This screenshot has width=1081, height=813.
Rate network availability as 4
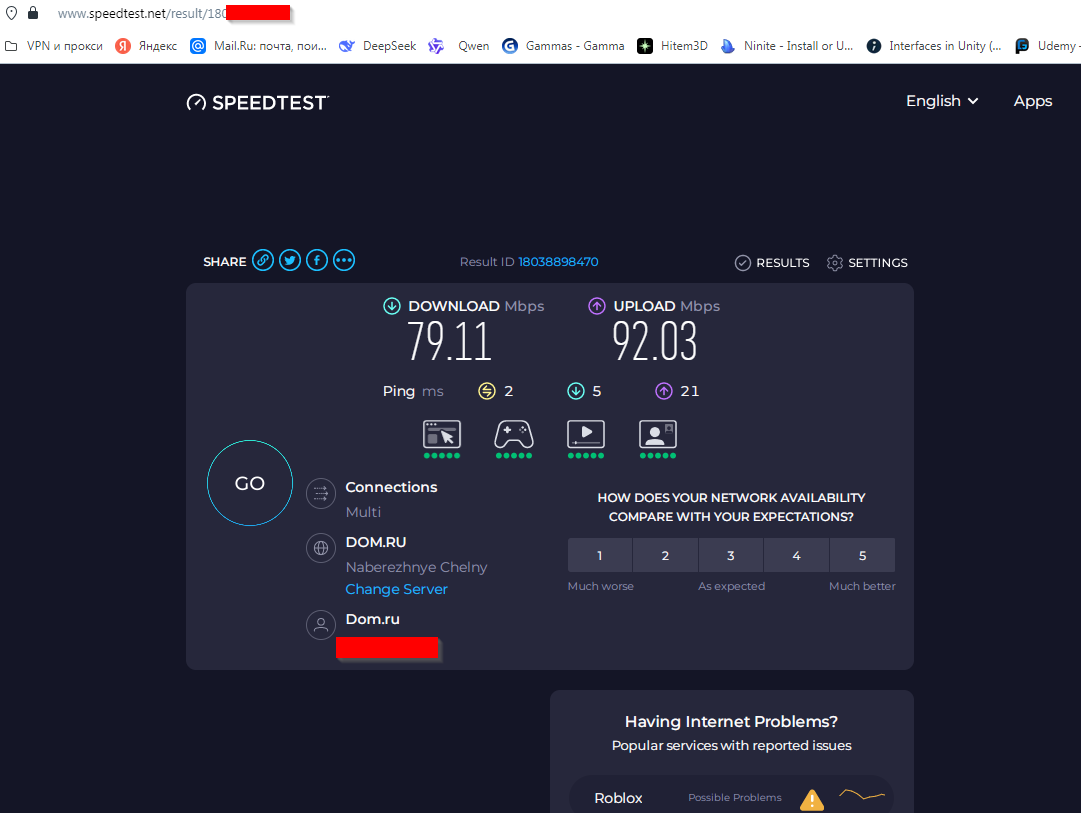click(x=796, y=555)
